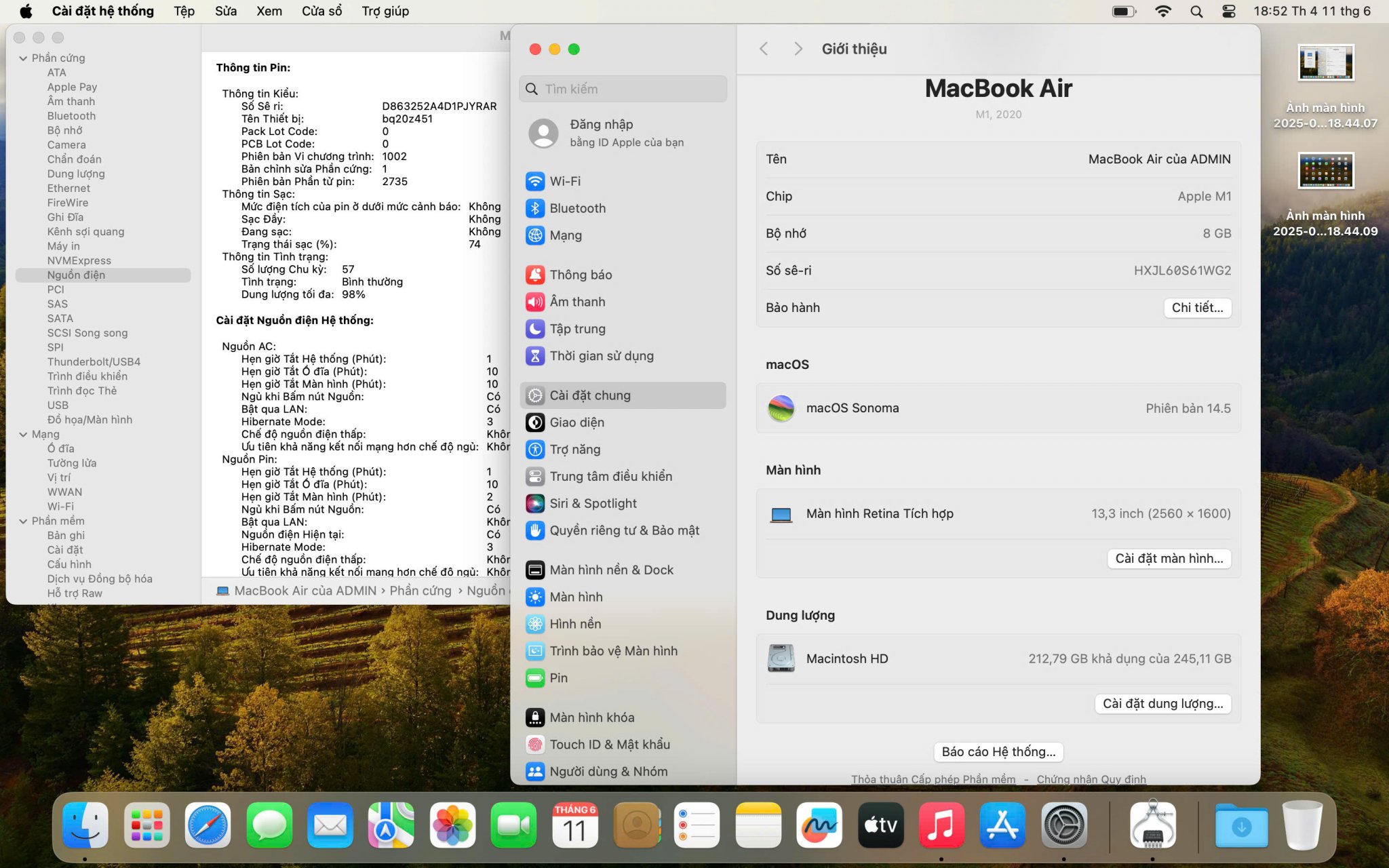
Task: Select Hình nền wallpaper settings
Action: coord(623,625)
